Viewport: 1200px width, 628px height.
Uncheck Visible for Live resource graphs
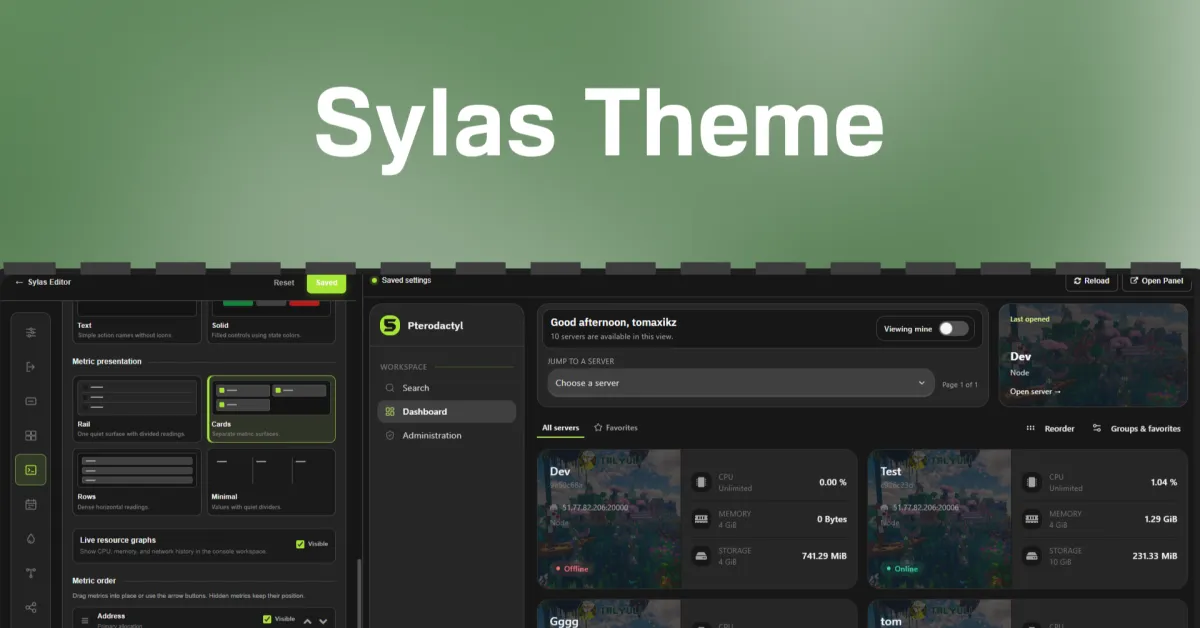(x=300, y=544)
